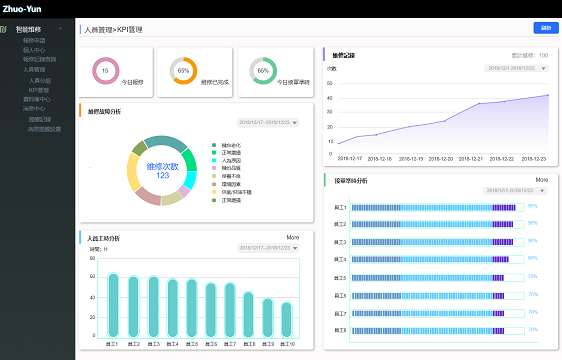The width and height of the screenshot is (562, 360).
Task: Open 人員分組 submenu item
Action: 40,81
